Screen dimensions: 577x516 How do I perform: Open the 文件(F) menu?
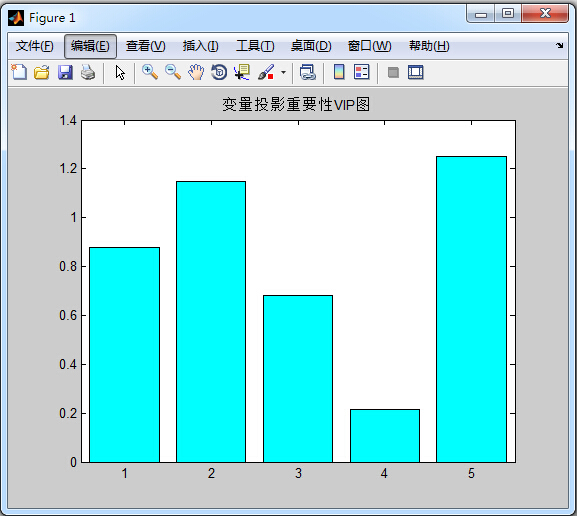point(35,46)
